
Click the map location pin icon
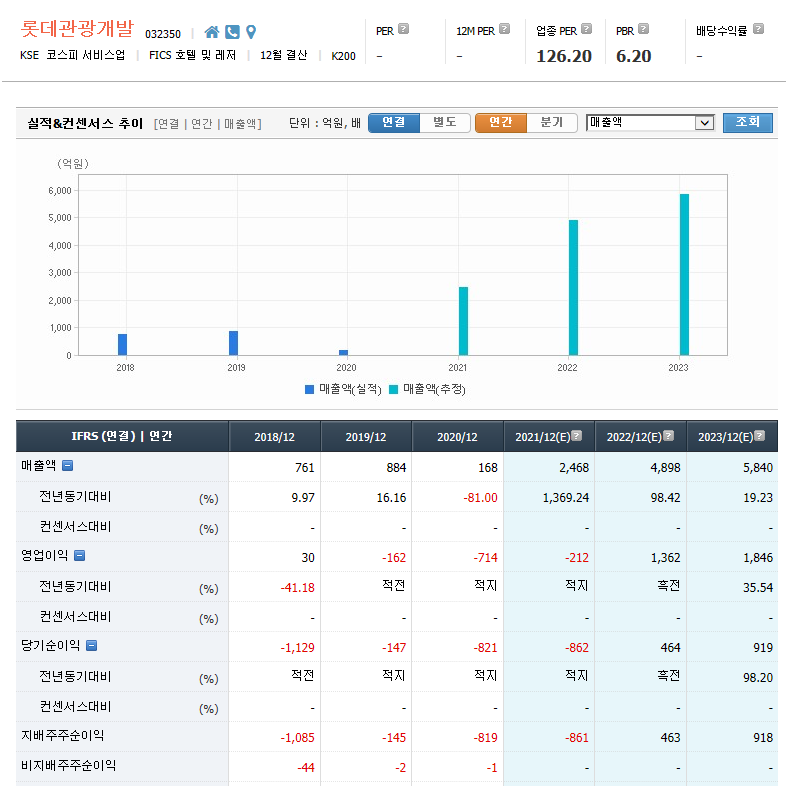(251, 32)
